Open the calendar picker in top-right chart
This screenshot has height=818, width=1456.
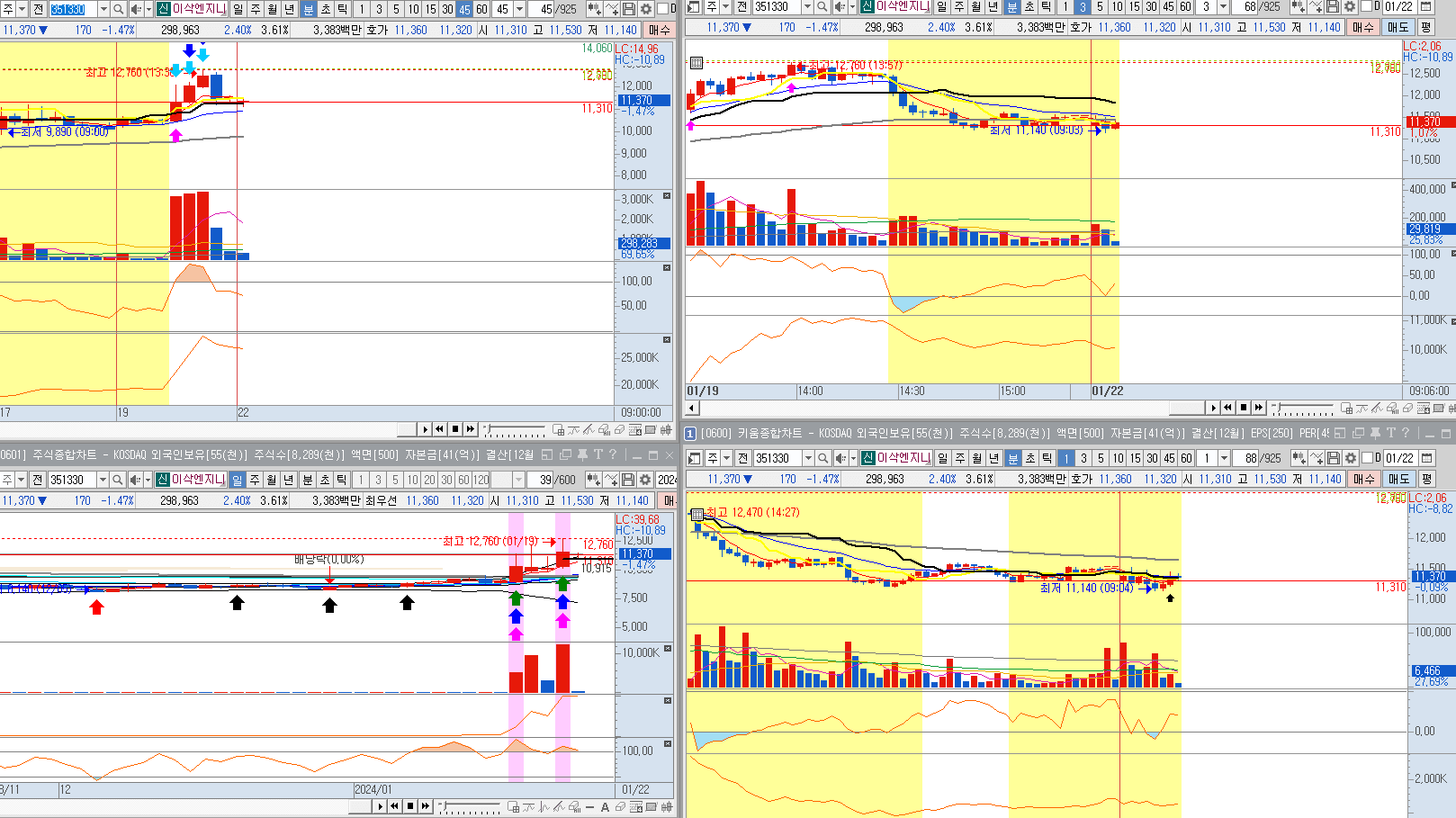[1425, 6]
